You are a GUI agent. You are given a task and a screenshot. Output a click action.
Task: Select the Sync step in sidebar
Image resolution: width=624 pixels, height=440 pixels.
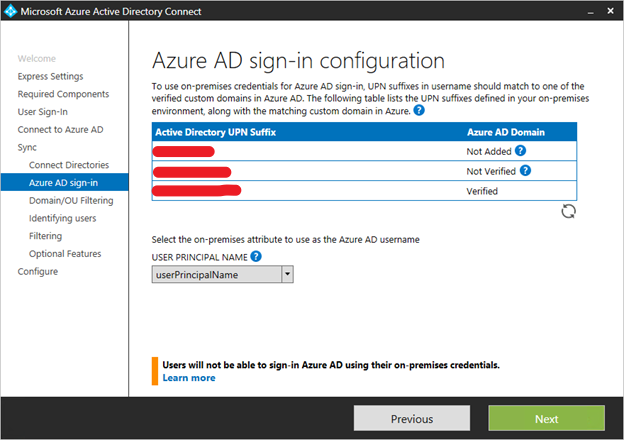27,147
